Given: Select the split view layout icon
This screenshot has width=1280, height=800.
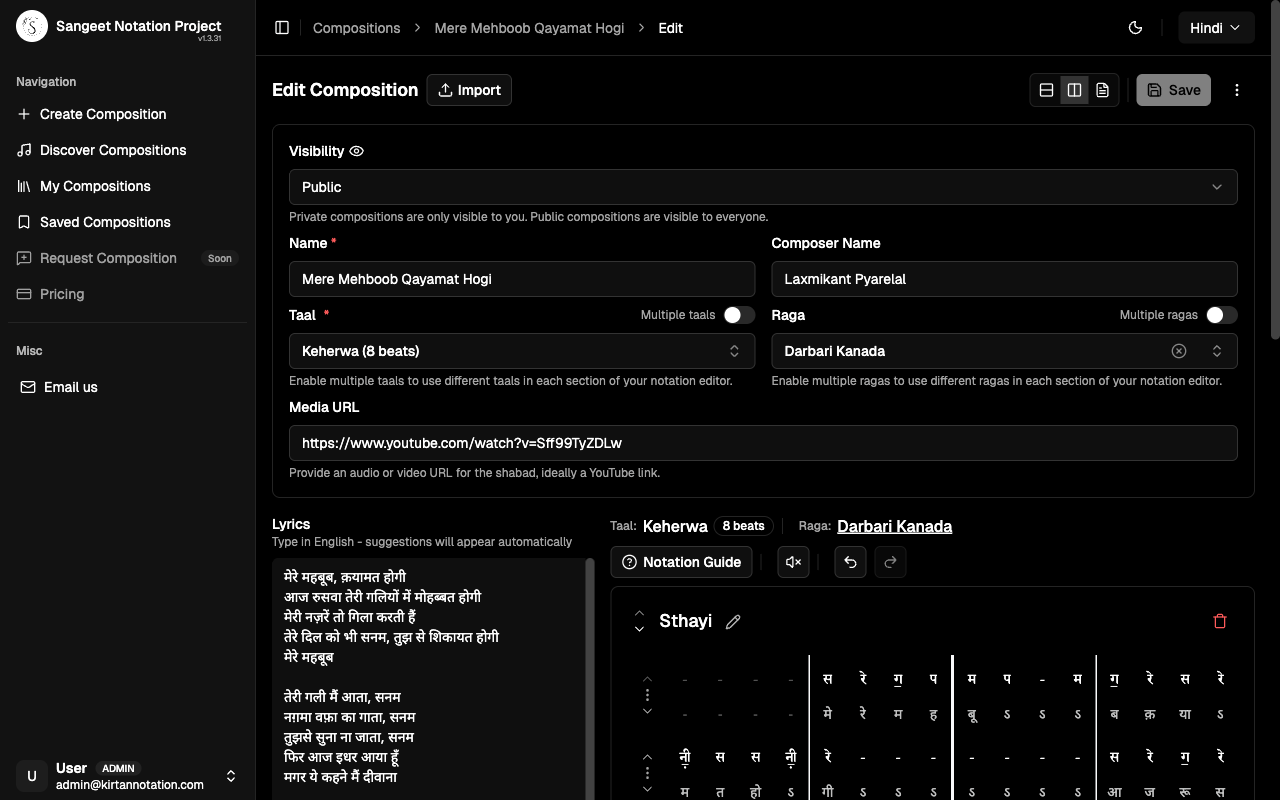Looking at the screenshot, I should [1074, 90].
